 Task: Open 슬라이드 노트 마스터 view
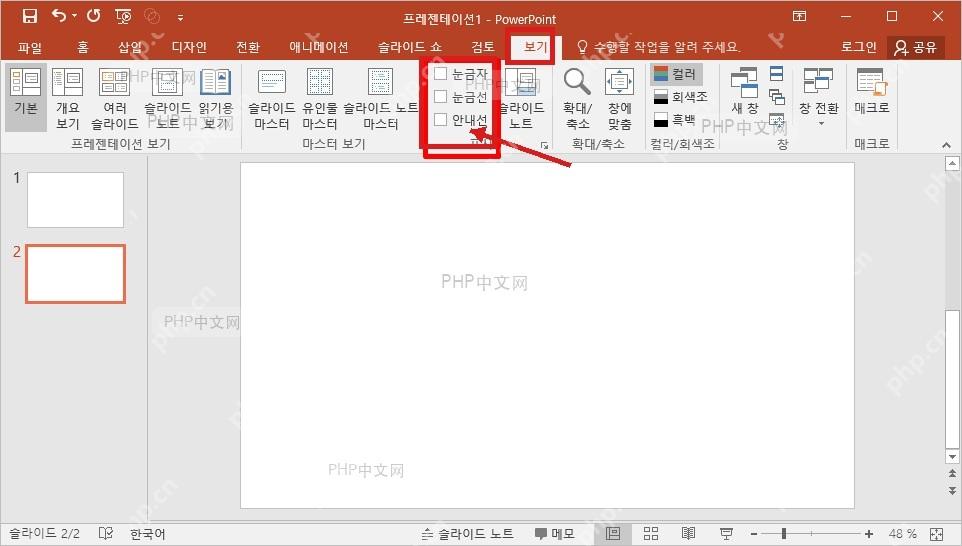click(x=380, y=98)
